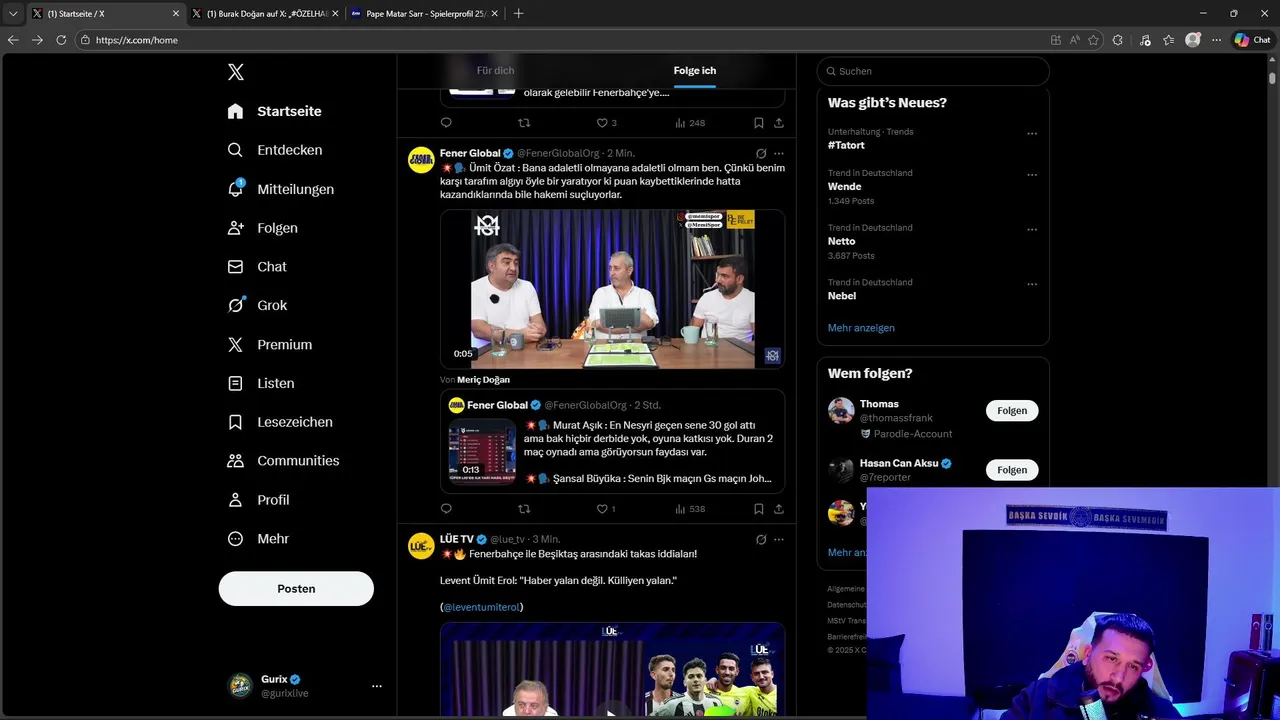Viewport: 1280px width, 720px height.
Task: View stats showing 248 views
Action: click(x=690, y=123)
